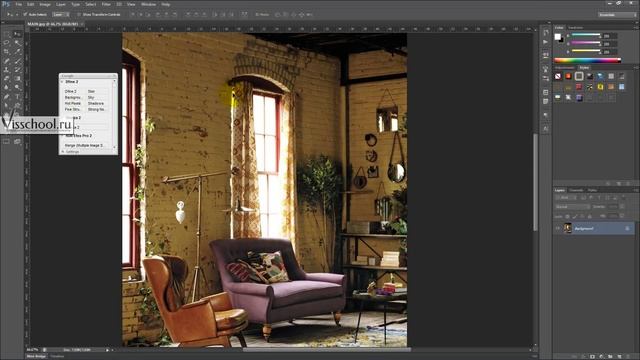Open the Window menu

pyautogui.click(x=148, y=4)
